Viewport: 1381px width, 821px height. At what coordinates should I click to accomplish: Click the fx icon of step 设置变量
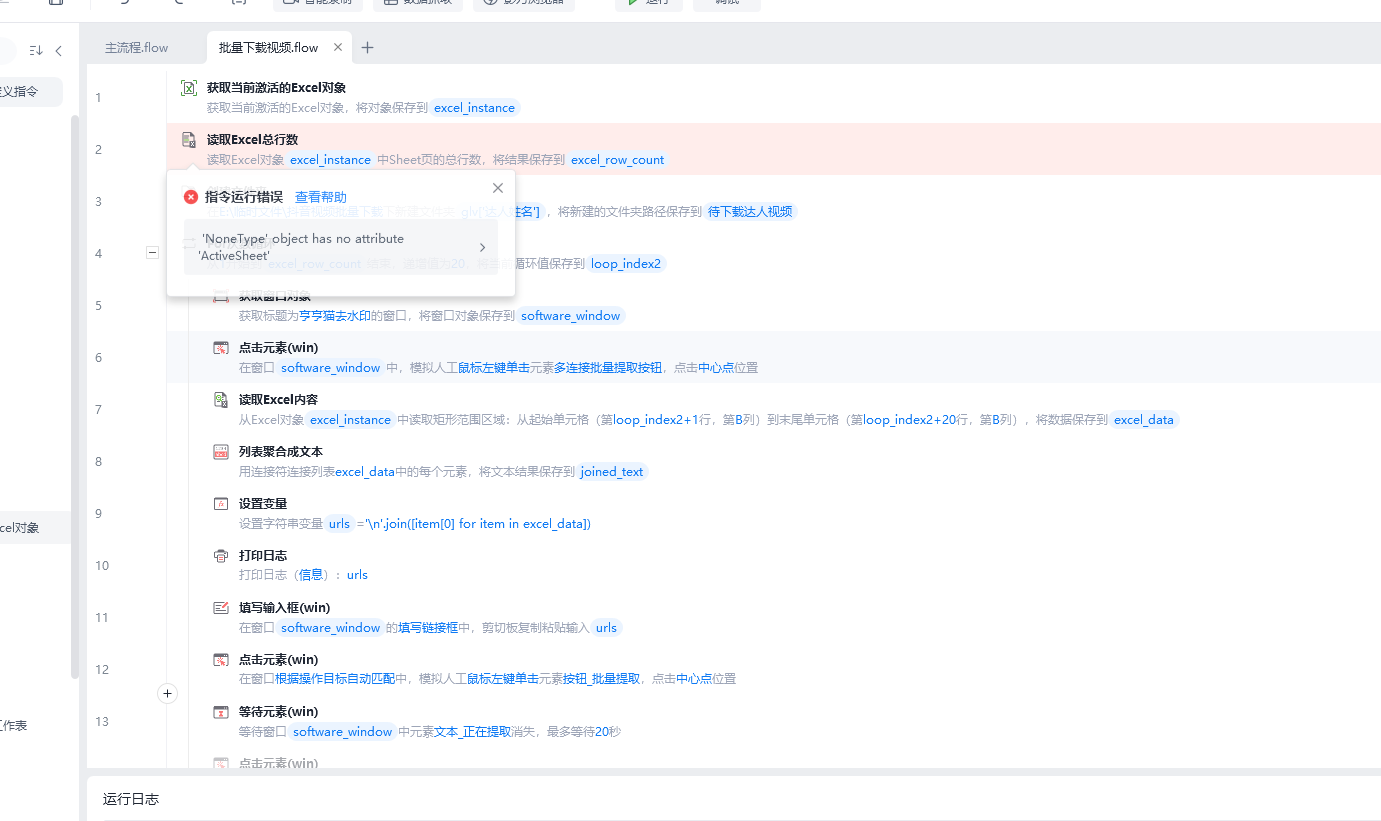coord(221,504)
